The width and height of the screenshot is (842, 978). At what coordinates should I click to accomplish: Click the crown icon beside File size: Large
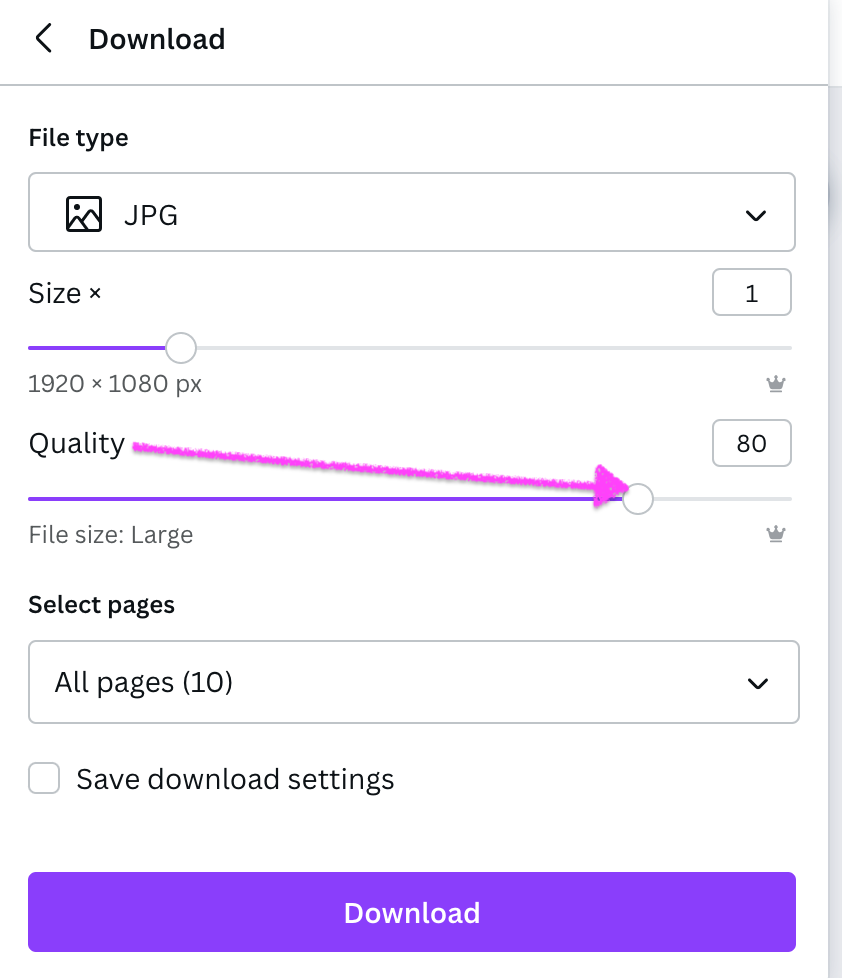click(775, 534)
